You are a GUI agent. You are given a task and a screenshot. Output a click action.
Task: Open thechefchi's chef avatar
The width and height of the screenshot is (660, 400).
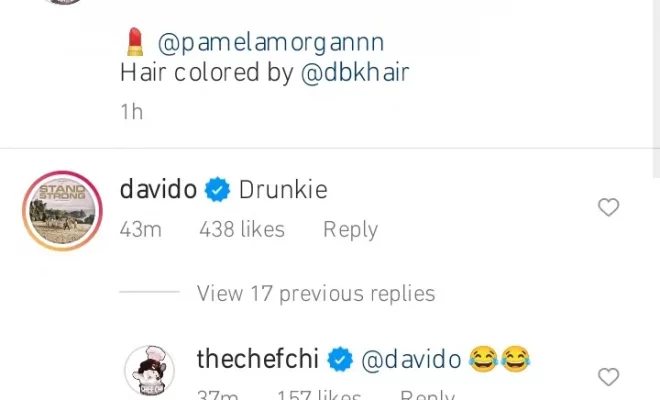pyautogui.click(x=149, y=371)
